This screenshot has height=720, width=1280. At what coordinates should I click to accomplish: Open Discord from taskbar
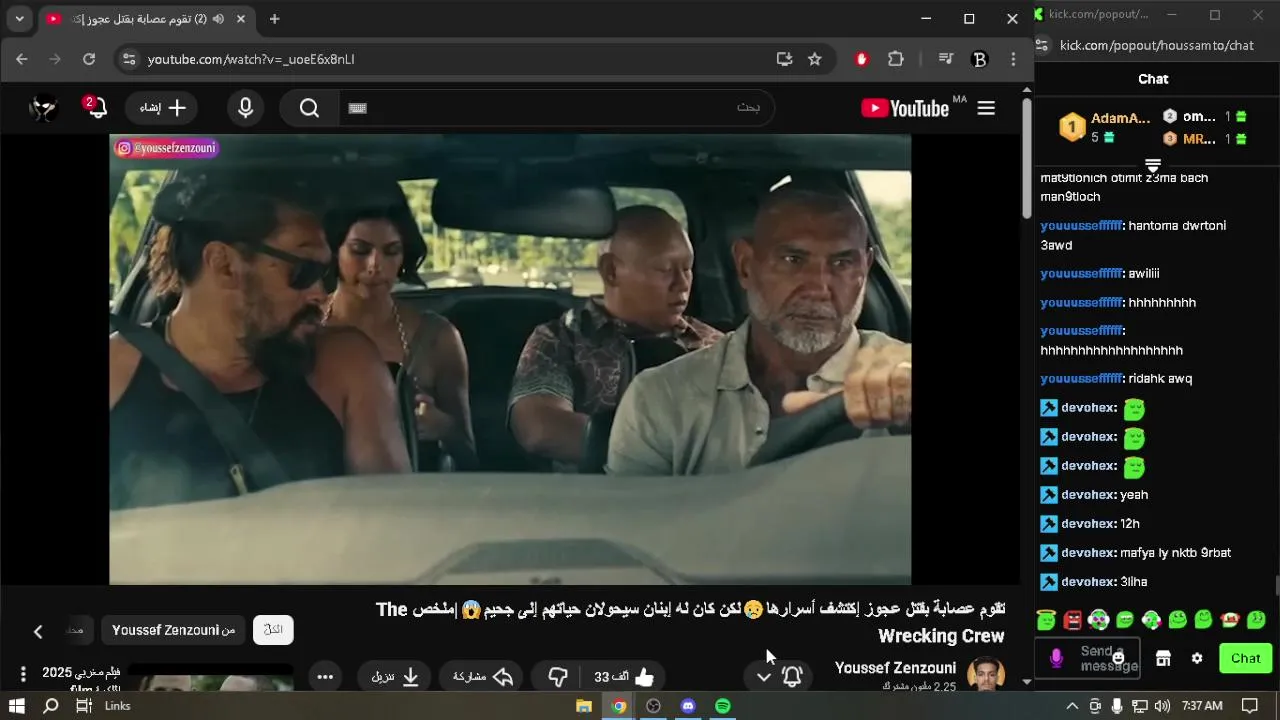pos(688,706)
